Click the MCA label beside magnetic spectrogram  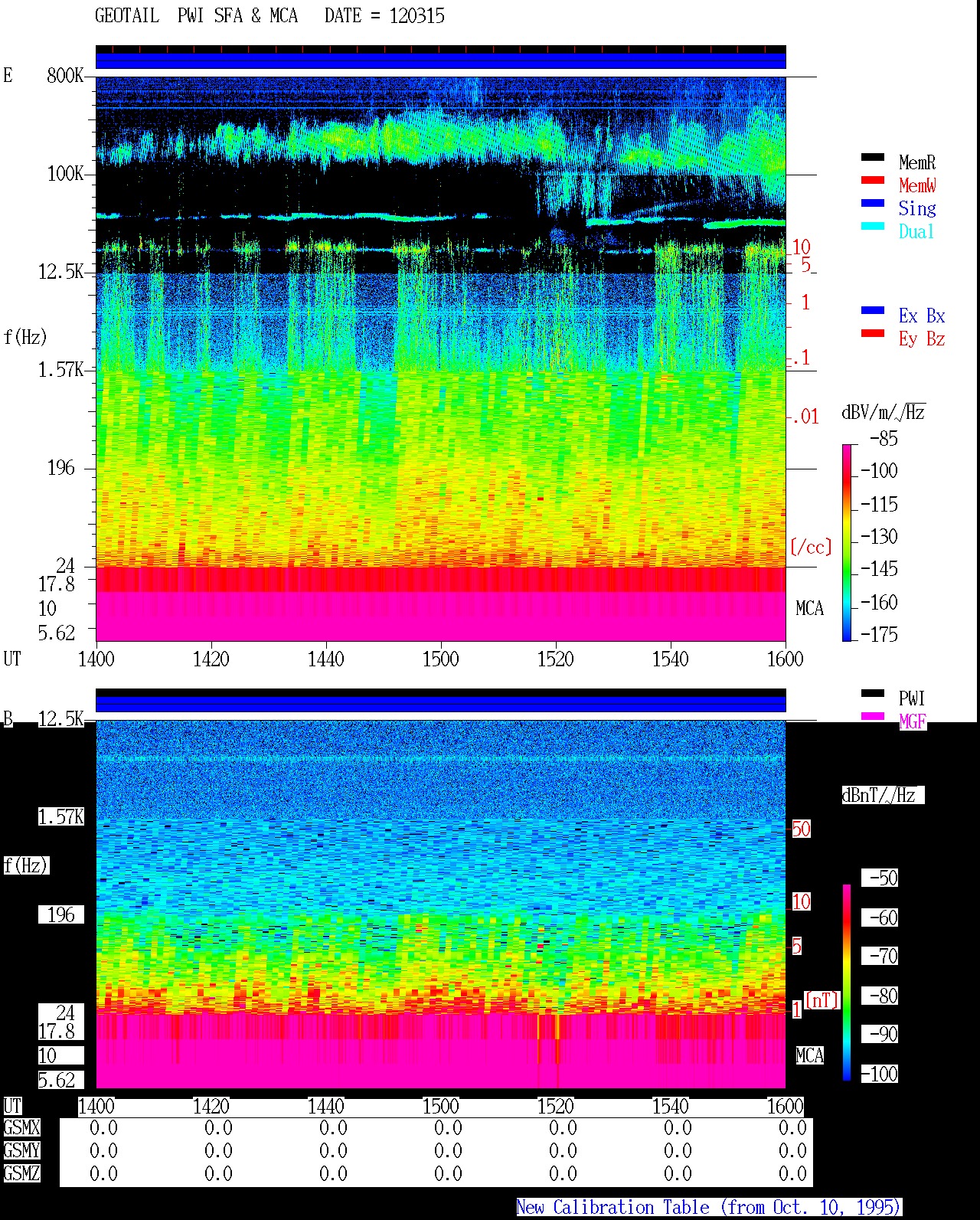coord(809,1055)
